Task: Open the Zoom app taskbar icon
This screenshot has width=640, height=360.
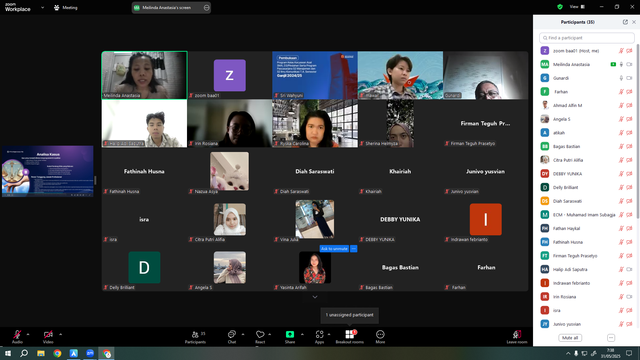Action: (90, 353)
